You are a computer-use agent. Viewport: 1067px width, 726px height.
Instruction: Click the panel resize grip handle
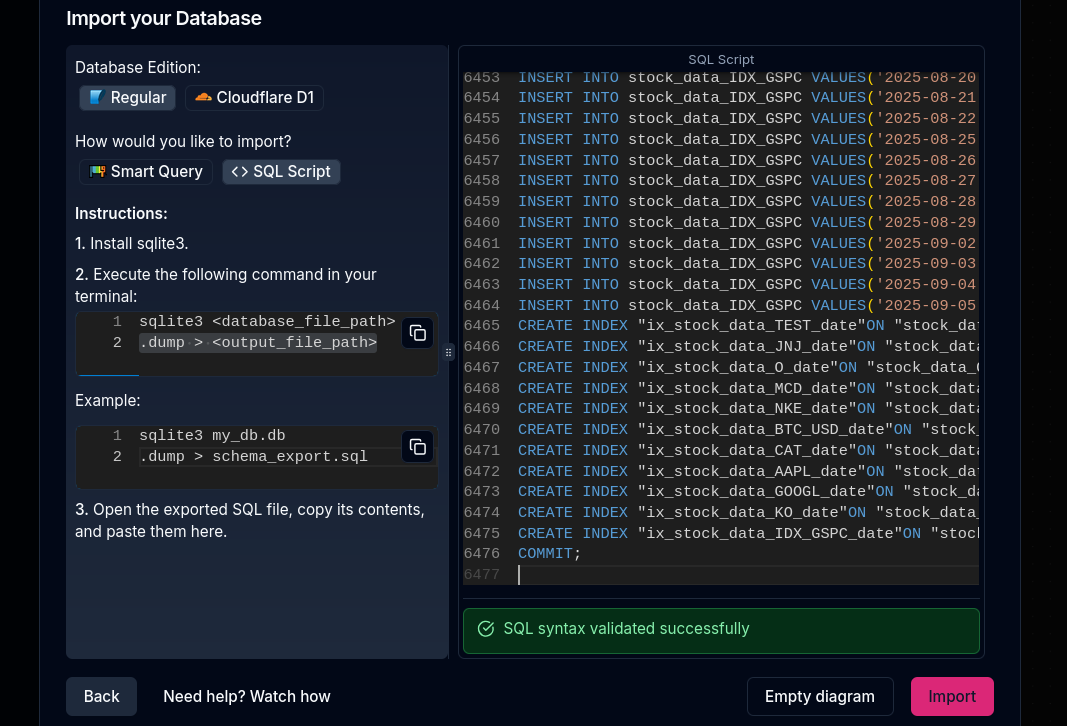click(x=448, y=352)
